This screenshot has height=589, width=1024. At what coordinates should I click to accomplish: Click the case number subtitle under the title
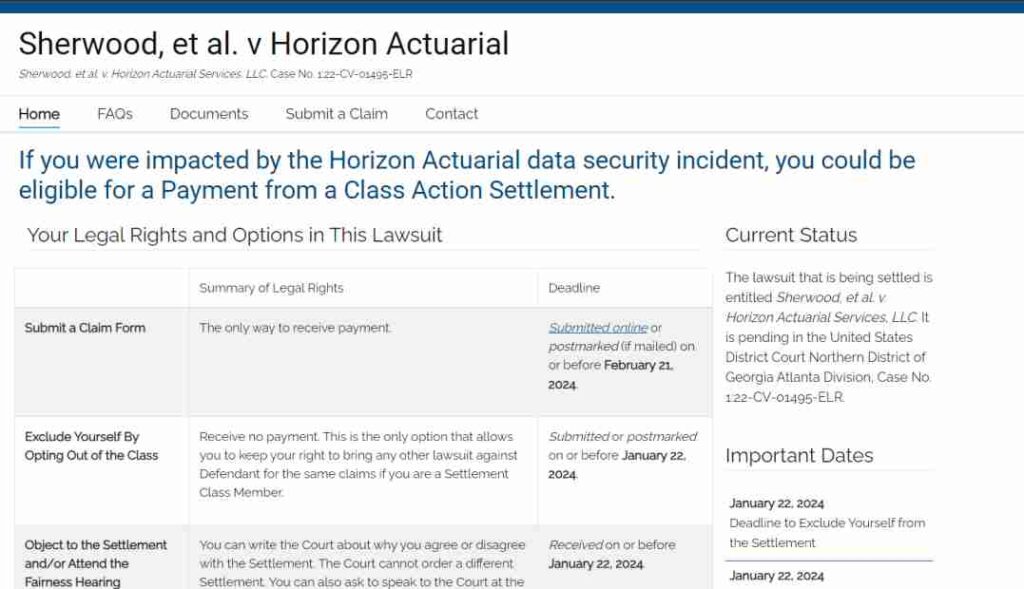pos(215,74)
